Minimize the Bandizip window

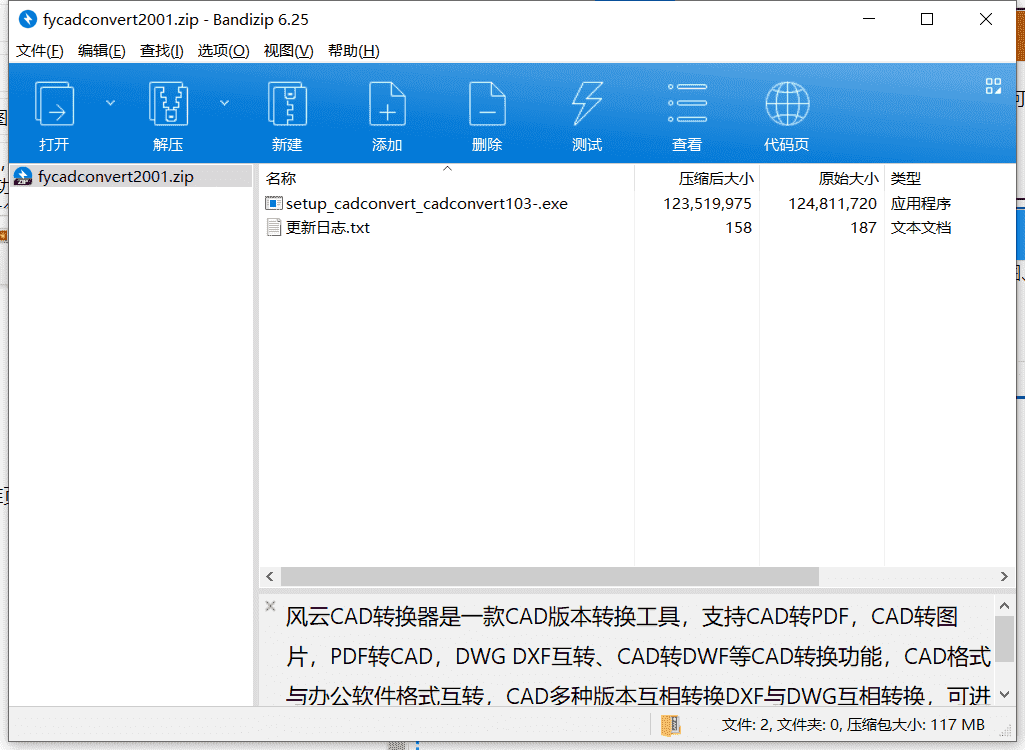click(869, 20)
